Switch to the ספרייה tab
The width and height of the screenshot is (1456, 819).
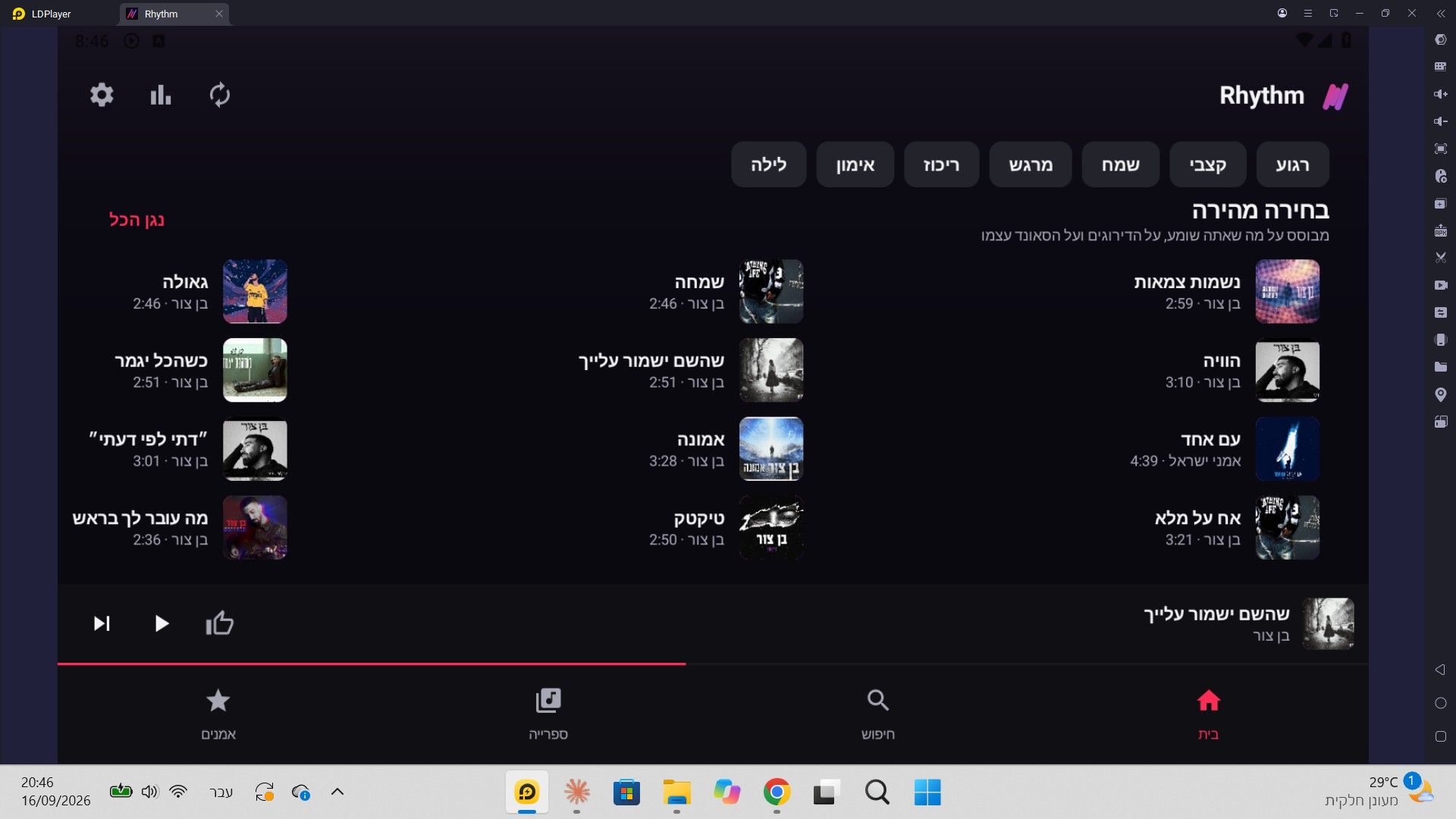pos(548,714)
